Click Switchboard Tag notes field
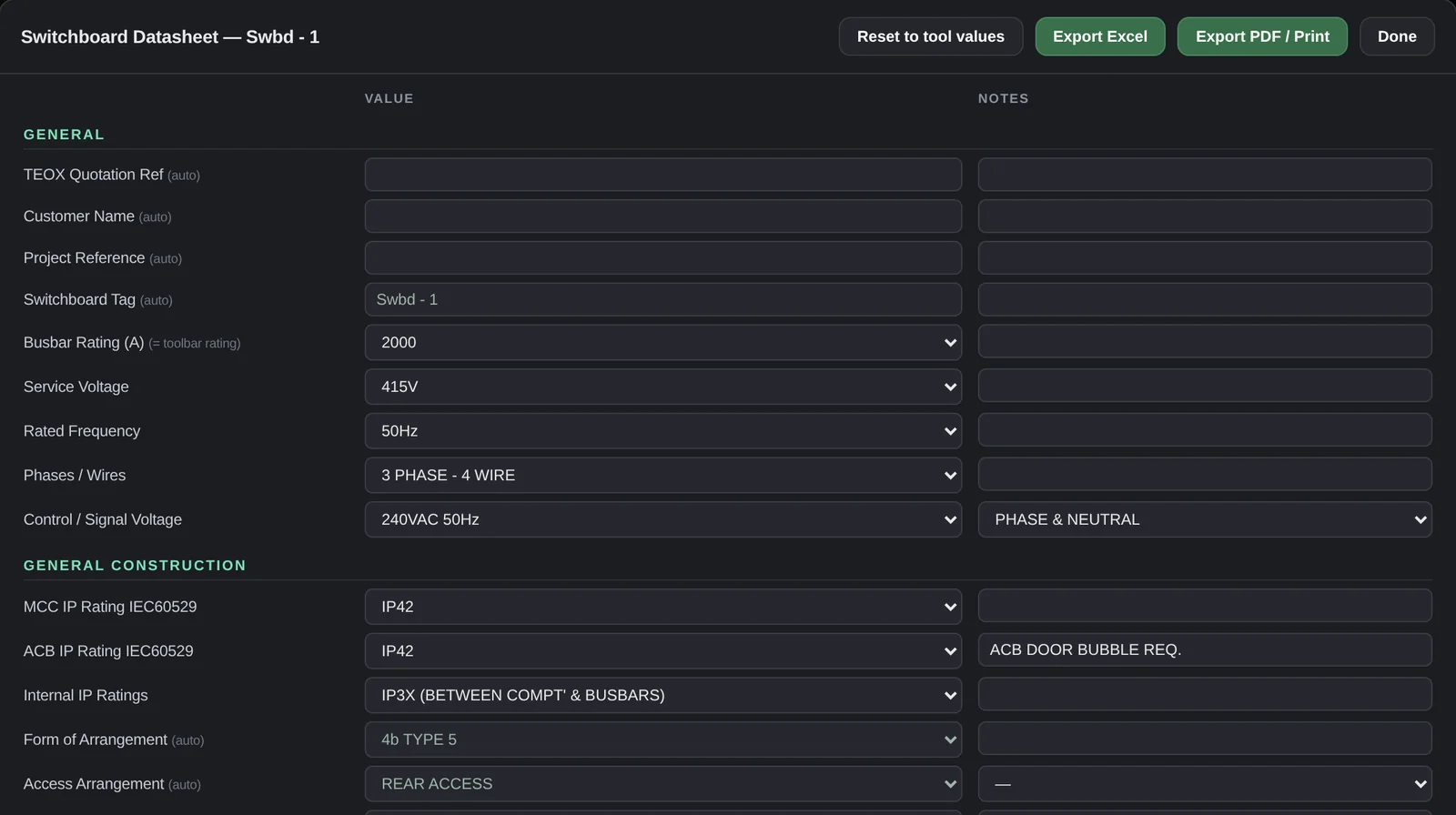 point(1205,299)
